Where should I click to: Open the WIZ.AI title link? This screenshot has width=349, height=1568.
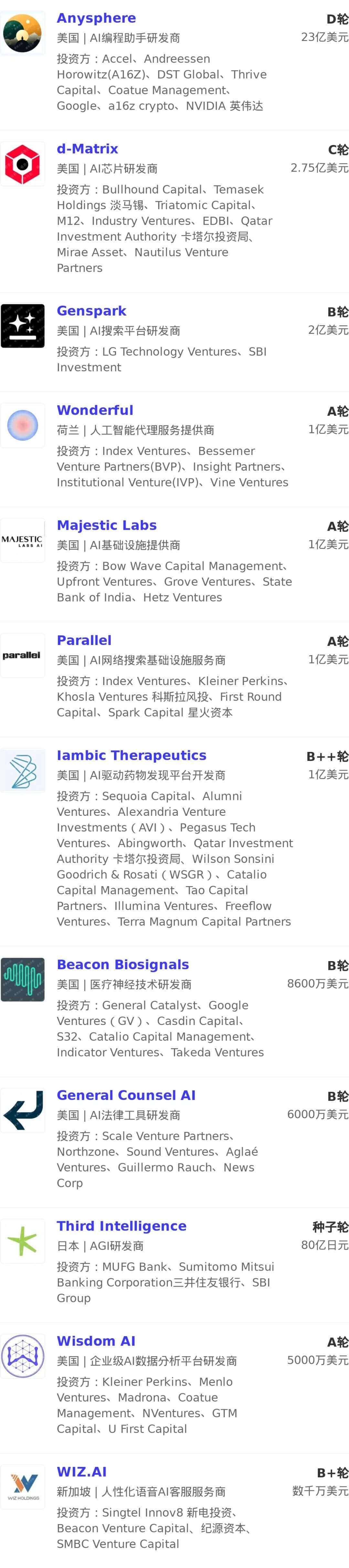82,1472
